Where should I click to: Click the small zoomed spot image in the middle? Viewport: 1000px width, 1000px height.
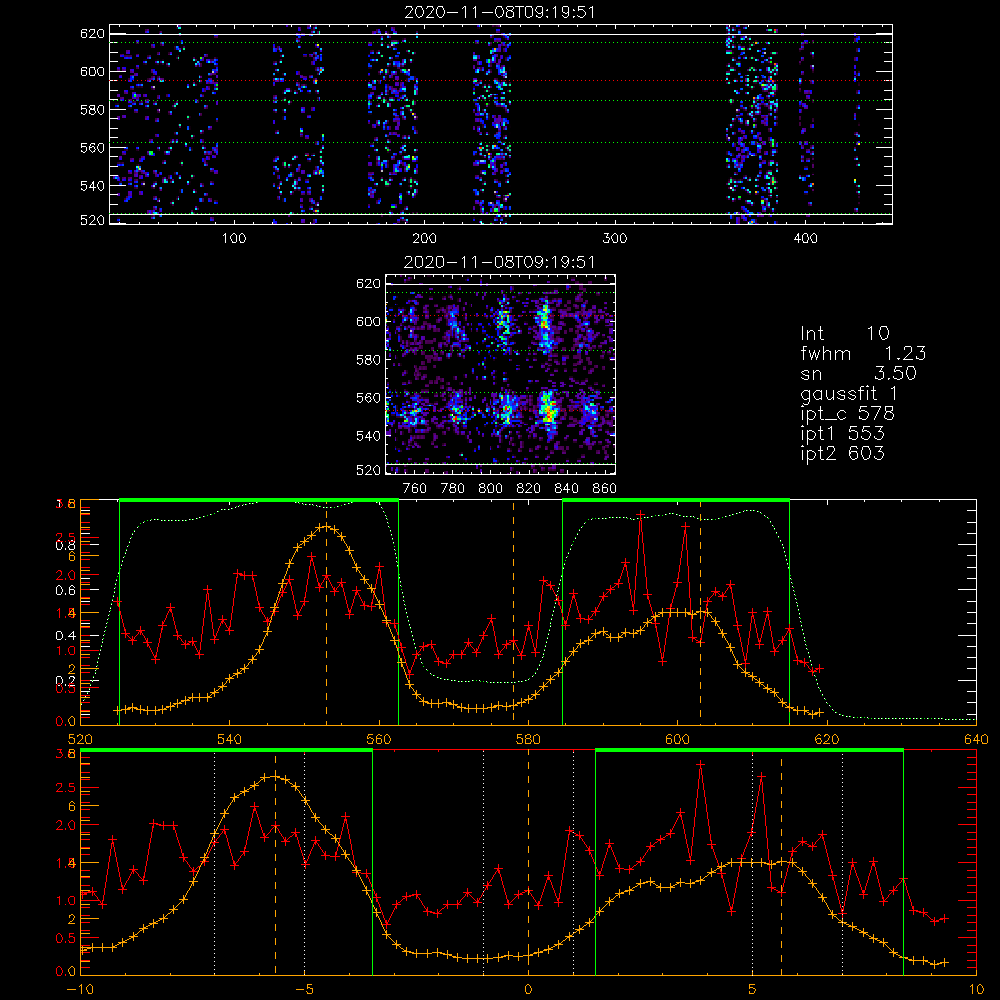tap(500, 374)
